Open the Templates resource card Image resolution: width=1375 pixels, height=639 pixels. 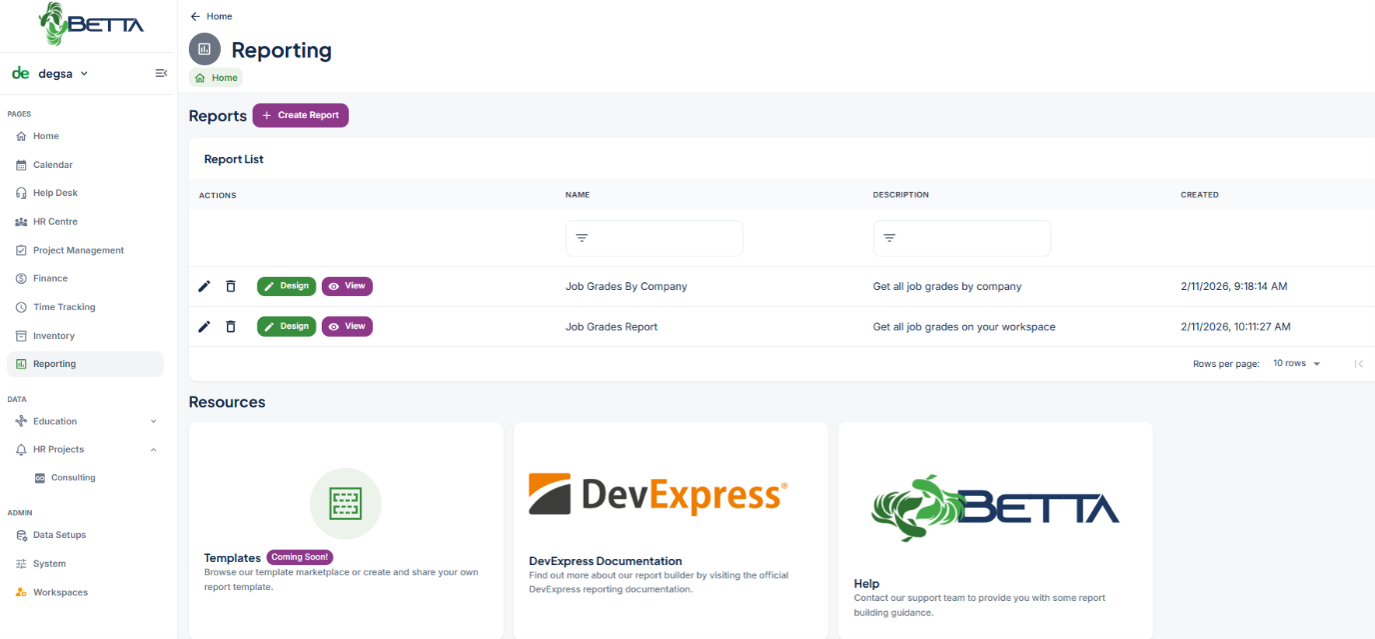pyautogui.click(x=346, y=530)
